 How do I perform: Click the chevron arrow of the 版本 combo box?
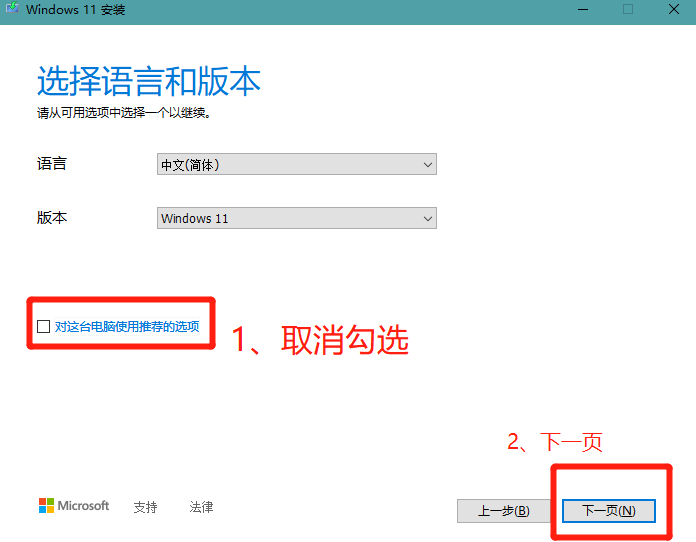(428, 218)
